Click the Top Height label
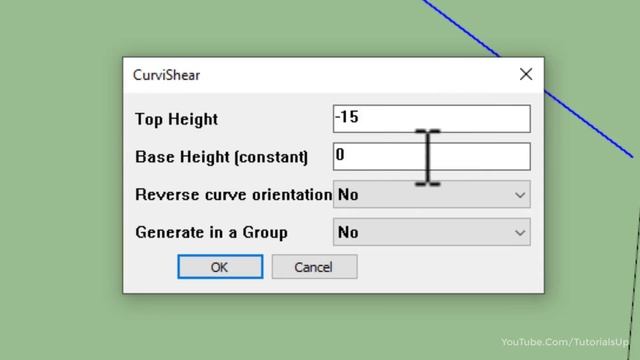The width and height of the screenshot is (640, 360). [x=176, y=119]
